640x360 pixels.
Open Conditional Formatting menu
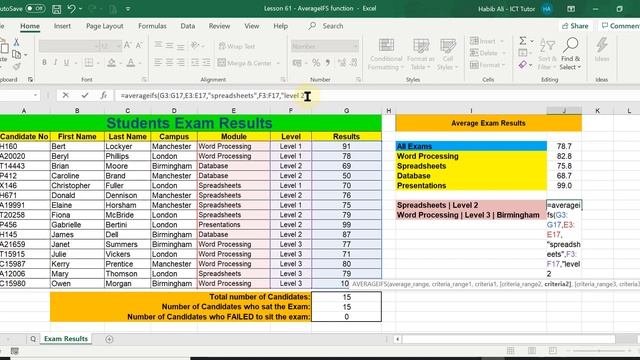tap(386, 54)
